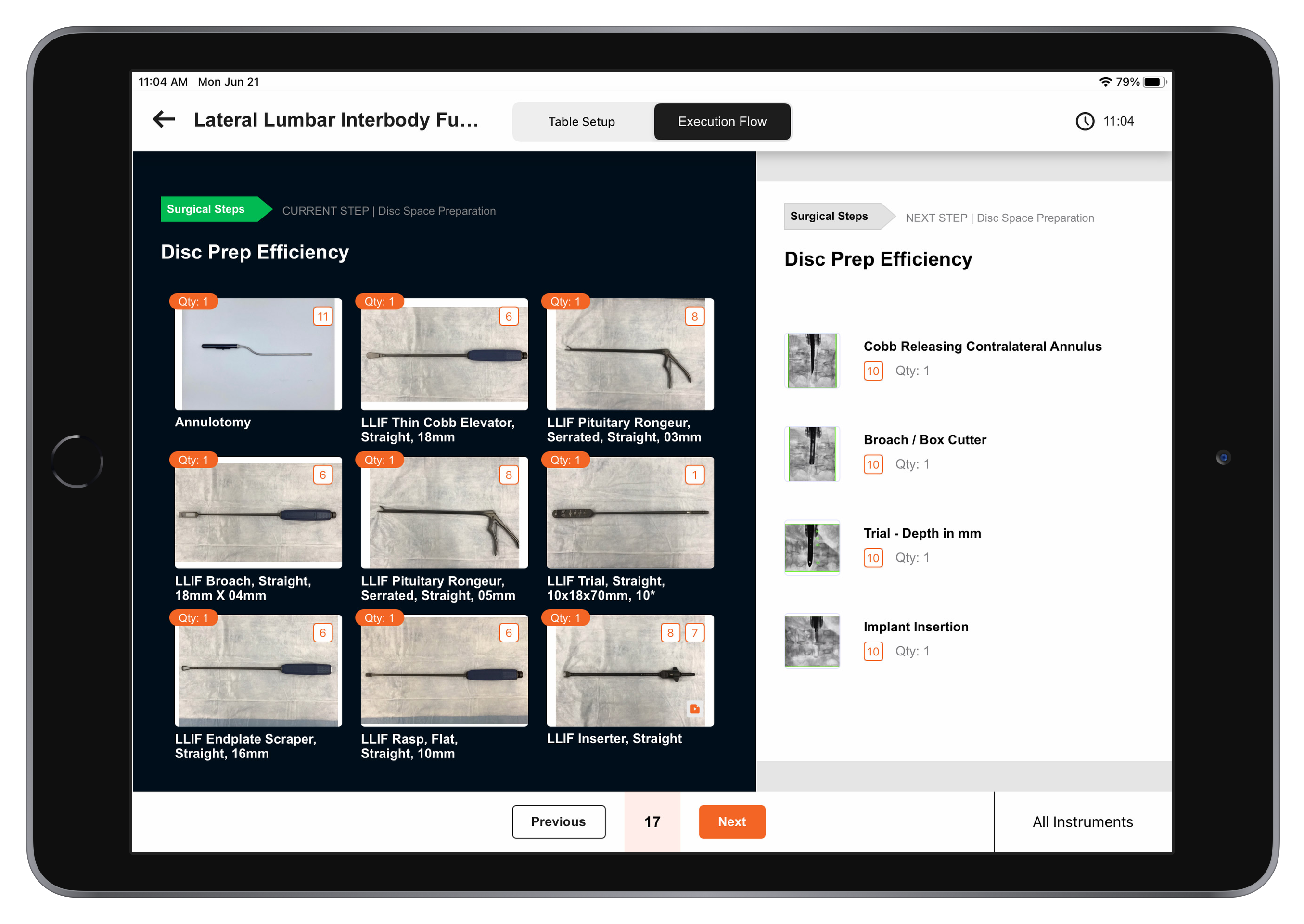Viewport: 1304px width, 924px height.
Task: Tap tray badge 6 on LLIF Rasp card
Action: [509, 633]
